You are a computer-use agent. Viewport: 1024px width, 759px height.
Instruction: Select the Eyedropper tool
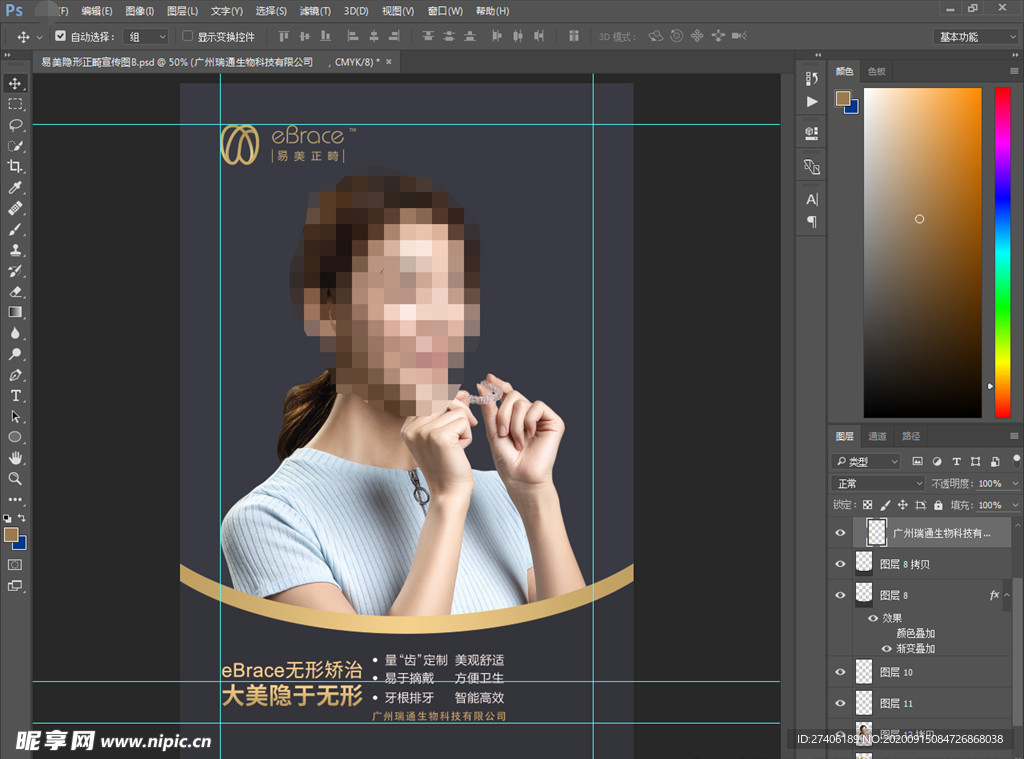15,188
